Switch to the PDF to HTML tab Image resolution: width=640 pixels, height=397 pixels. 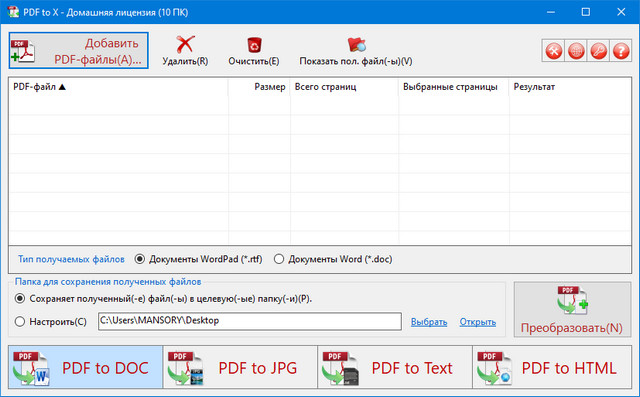552,367
